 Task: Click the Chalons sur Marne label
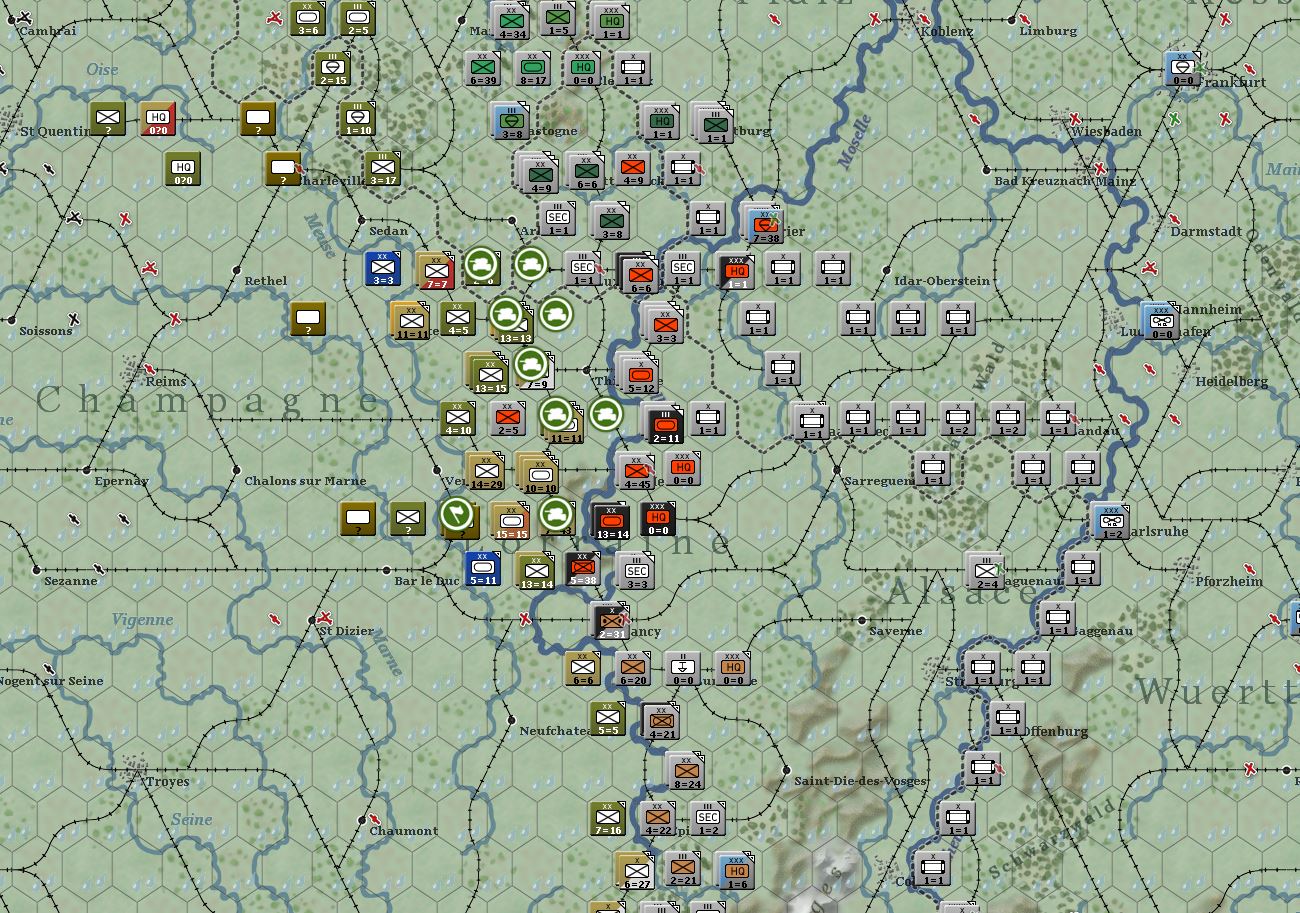(x=305, y=481)
